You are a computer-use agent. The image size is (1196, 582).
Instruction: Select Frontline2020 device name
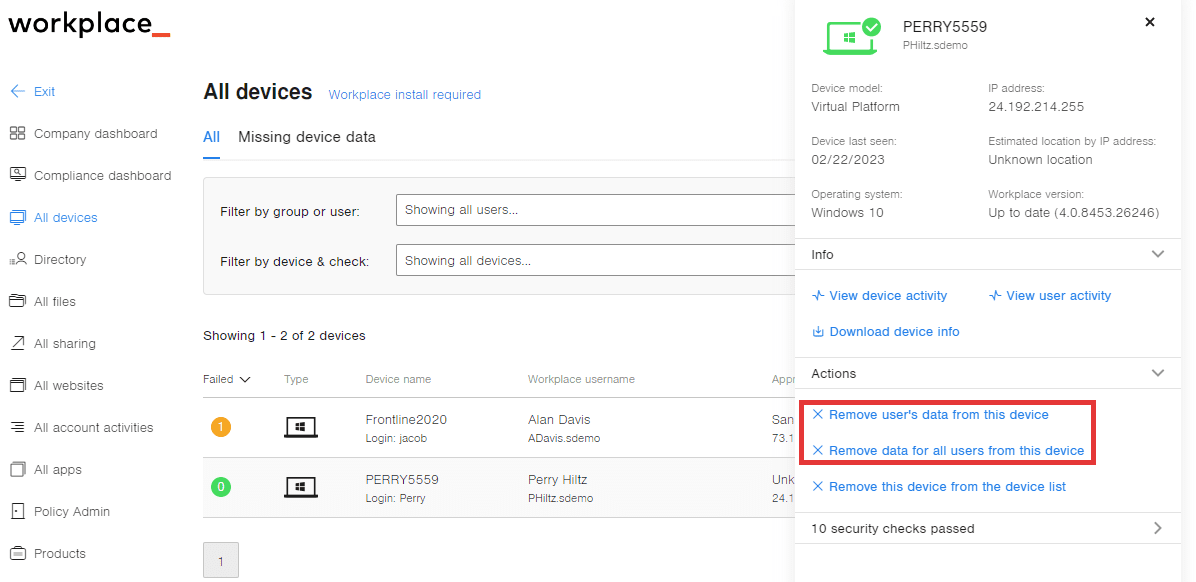coord(407,420)
